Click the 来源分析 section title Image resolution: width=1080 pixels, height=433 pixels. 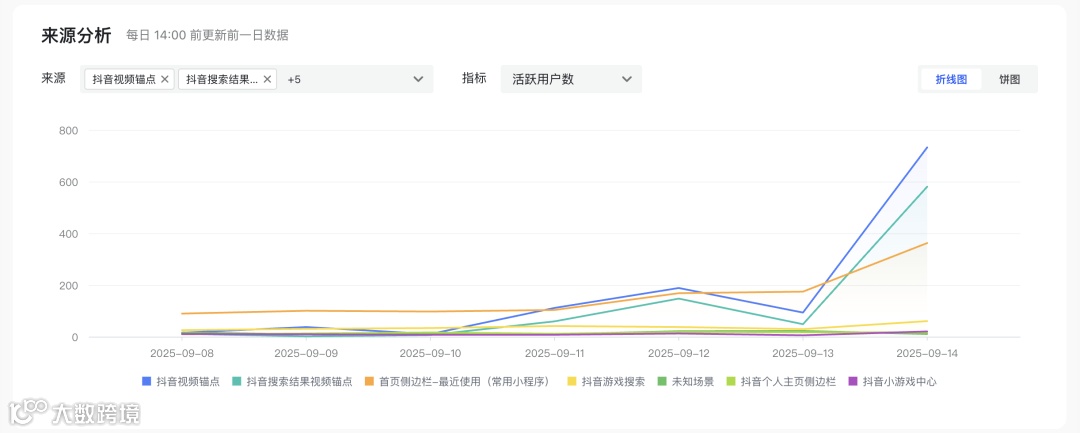pyautogui.click(x=76, y=36)
